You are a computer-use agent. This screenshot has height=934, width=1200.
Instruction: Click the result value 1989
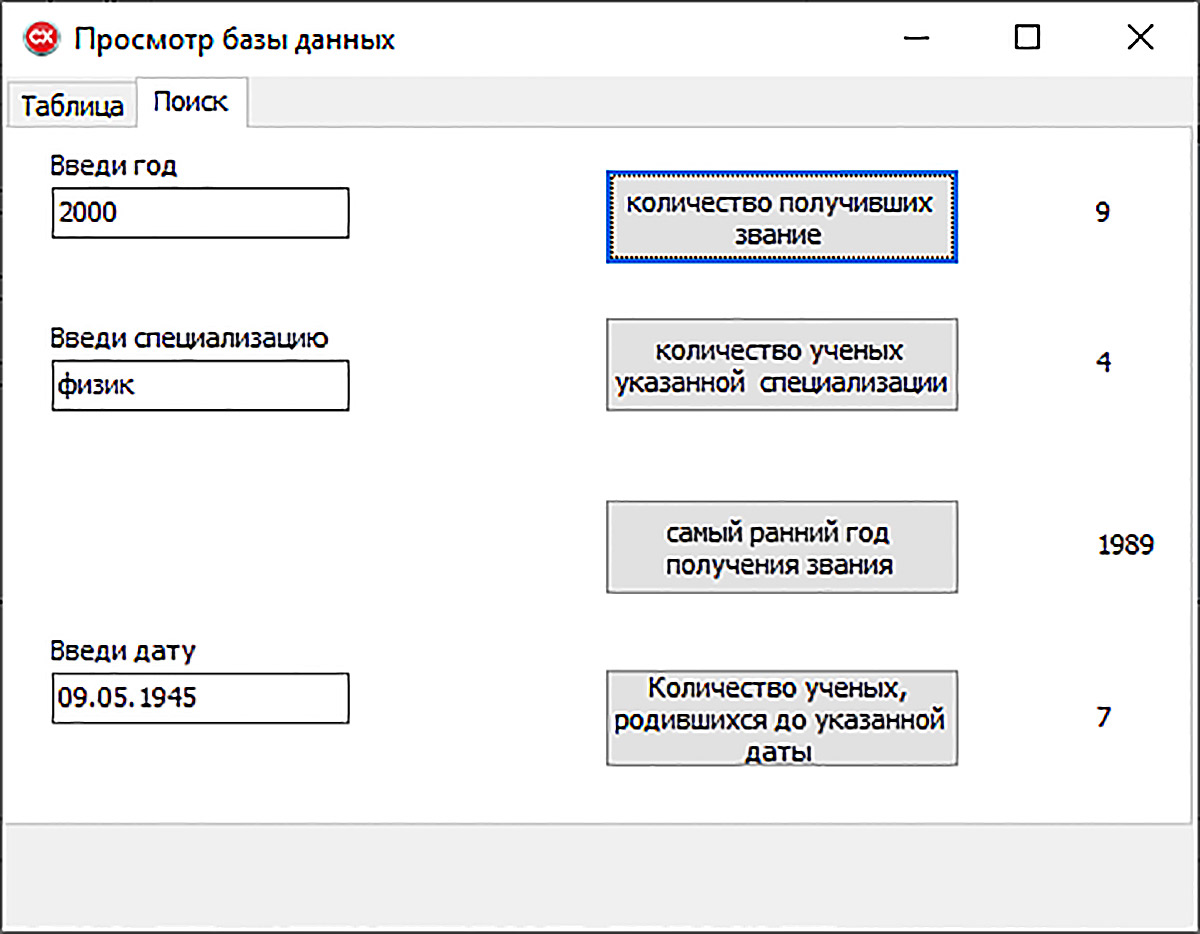point(1126,545)
